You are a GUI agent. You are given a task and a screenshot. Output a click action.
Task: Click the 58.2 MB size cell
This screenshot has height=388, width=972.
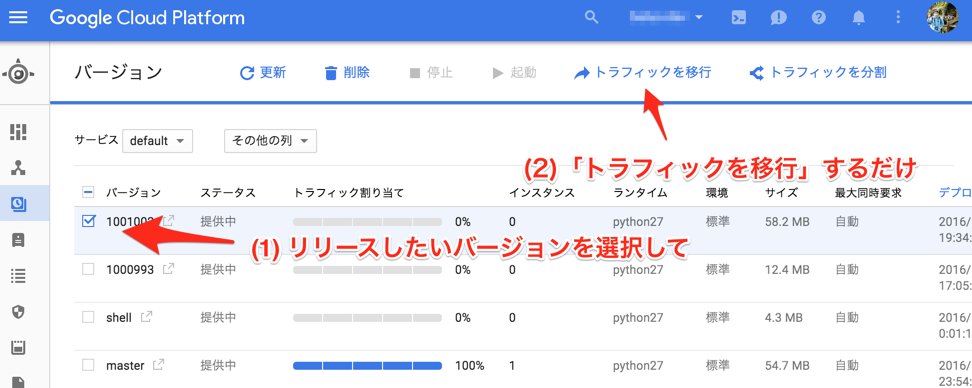coord(787,221)
